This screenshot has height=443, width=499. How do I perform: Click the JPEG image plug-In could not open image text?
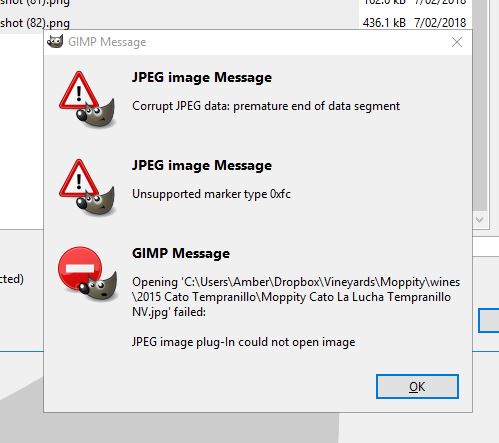244,342
